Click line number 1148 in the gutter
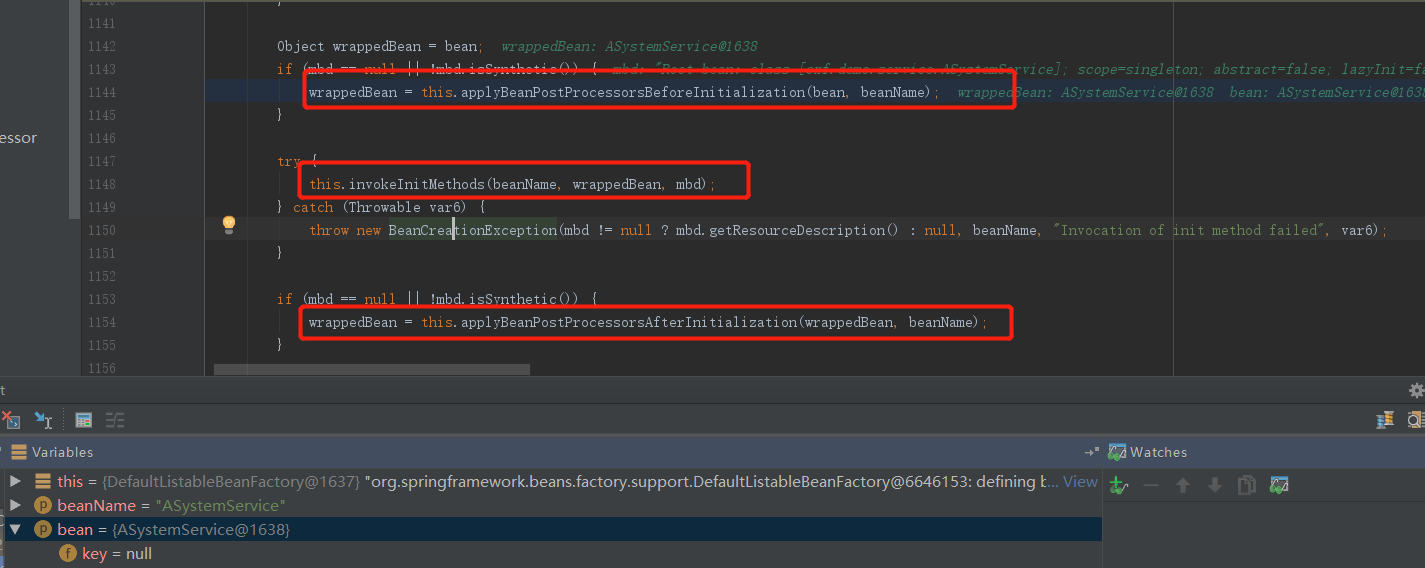 tap(102, 184)
